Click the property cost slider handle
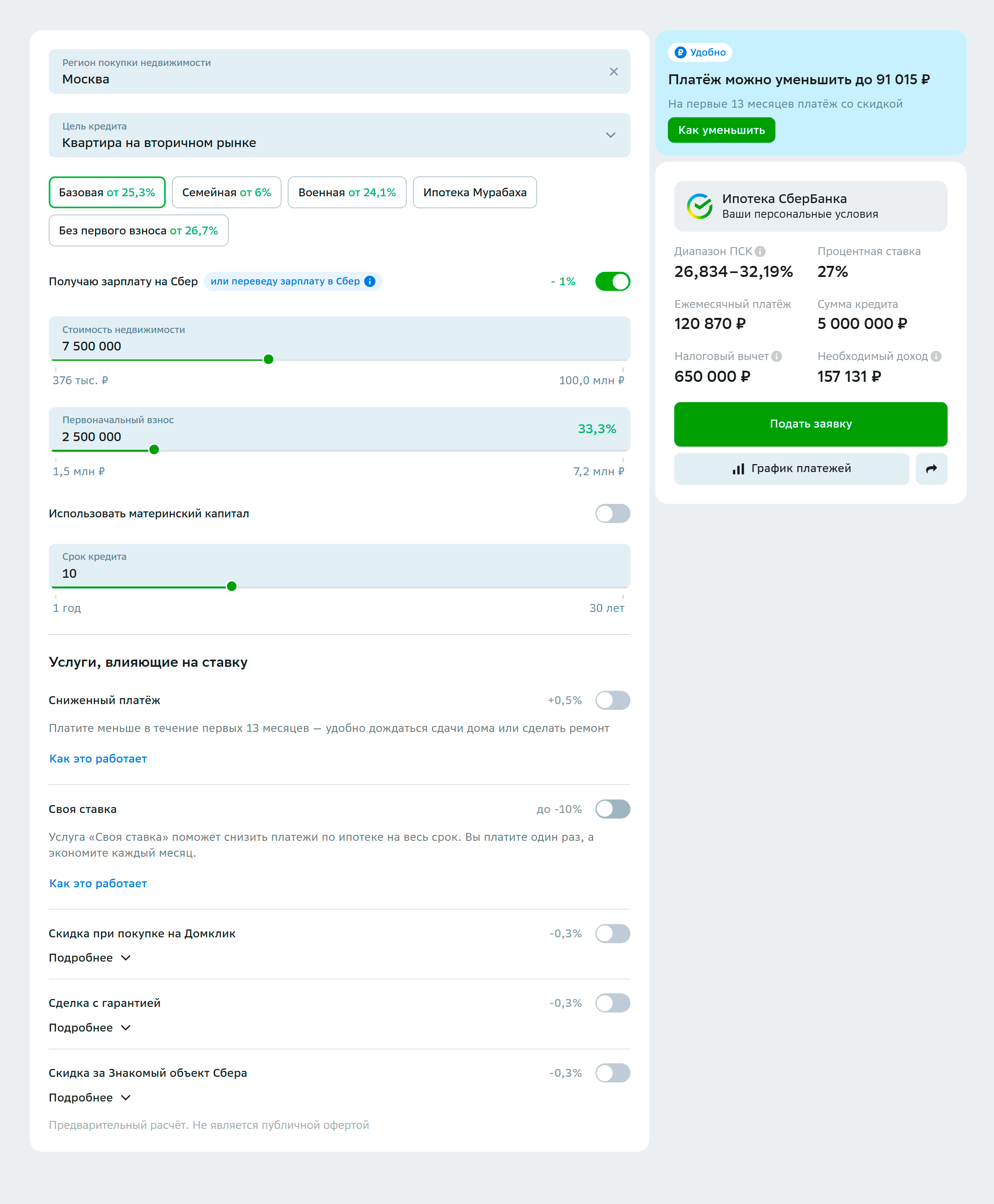 (x=268, y=359)
